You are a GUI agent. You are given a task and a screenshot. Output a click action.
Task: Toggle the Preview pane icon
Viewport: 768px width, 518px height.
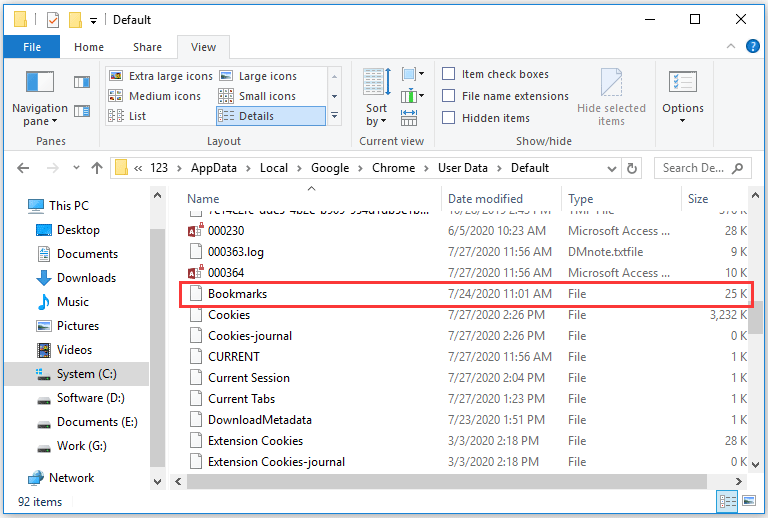(x=82, y=82)
